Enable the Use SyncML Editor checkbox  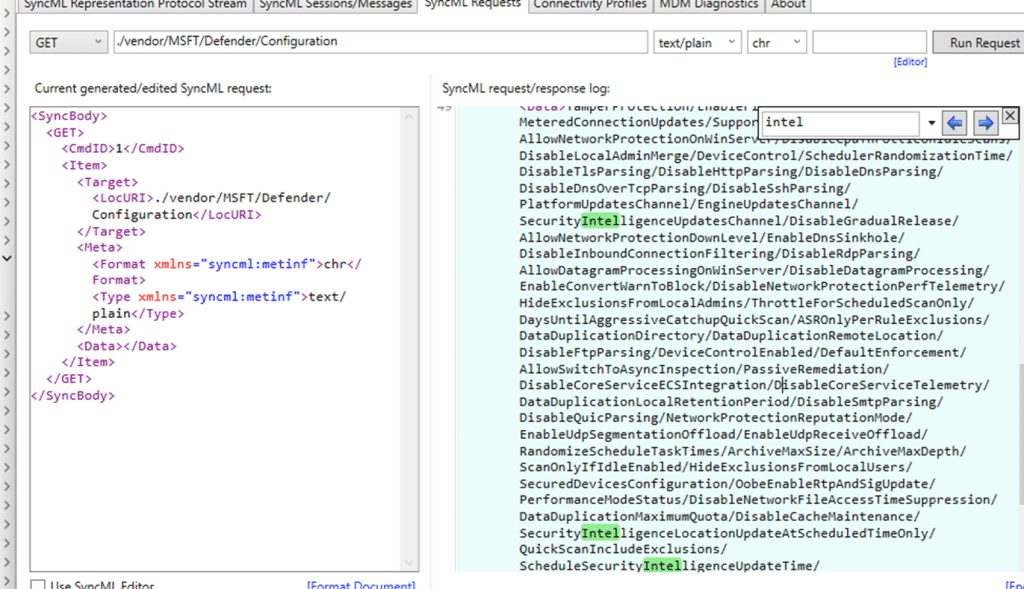pyautogui.click(x=37, y=585)
